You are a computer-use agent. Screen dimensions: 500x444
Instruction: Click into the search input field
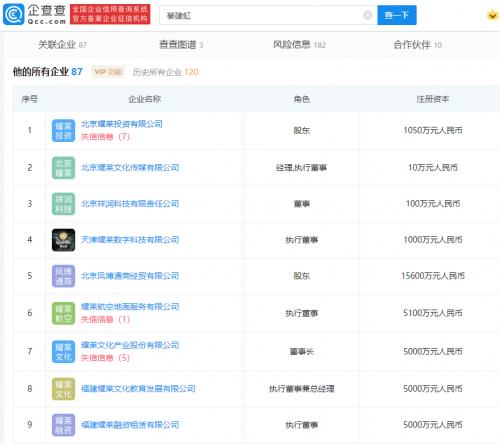point(262,15)
